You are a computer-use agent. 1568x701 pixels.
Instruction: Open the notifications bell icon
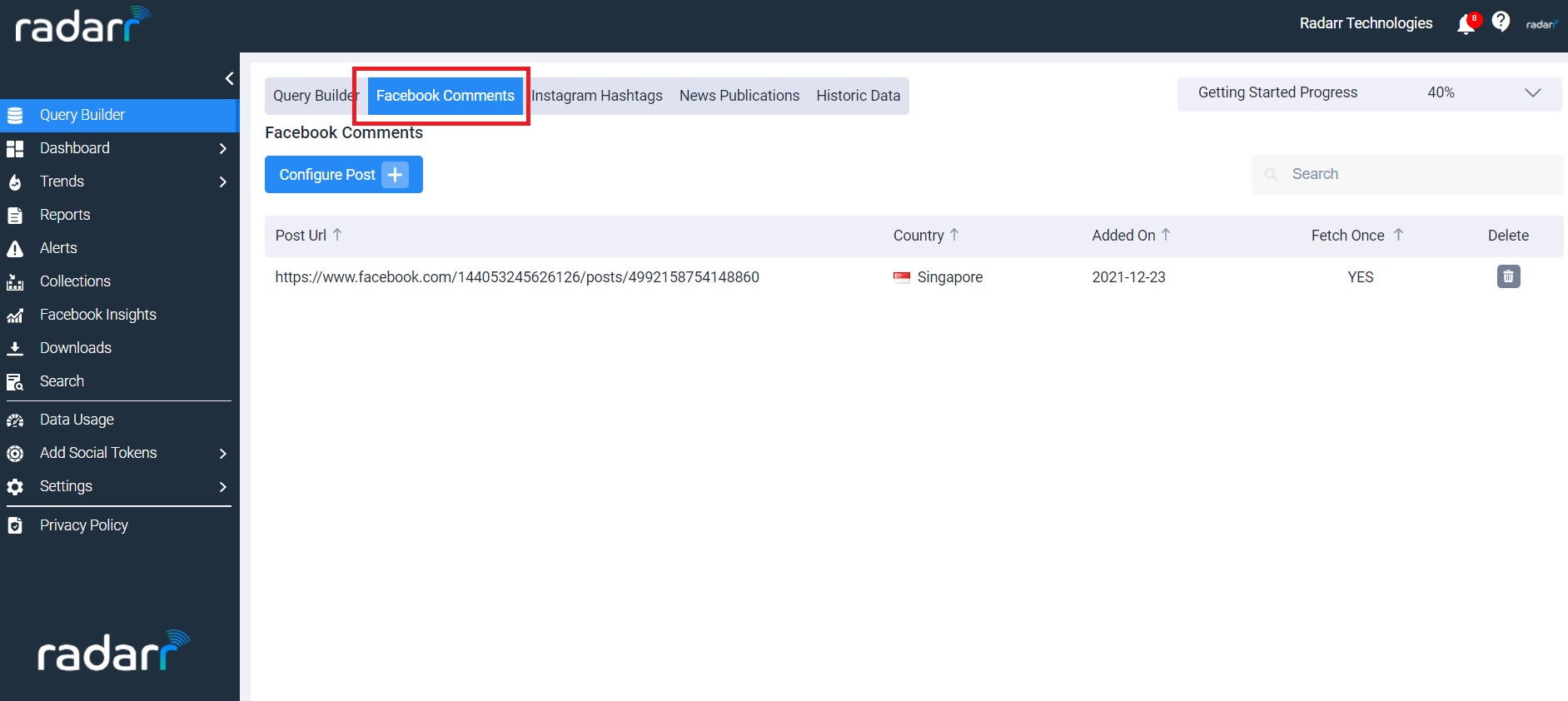click(1466, 24)
